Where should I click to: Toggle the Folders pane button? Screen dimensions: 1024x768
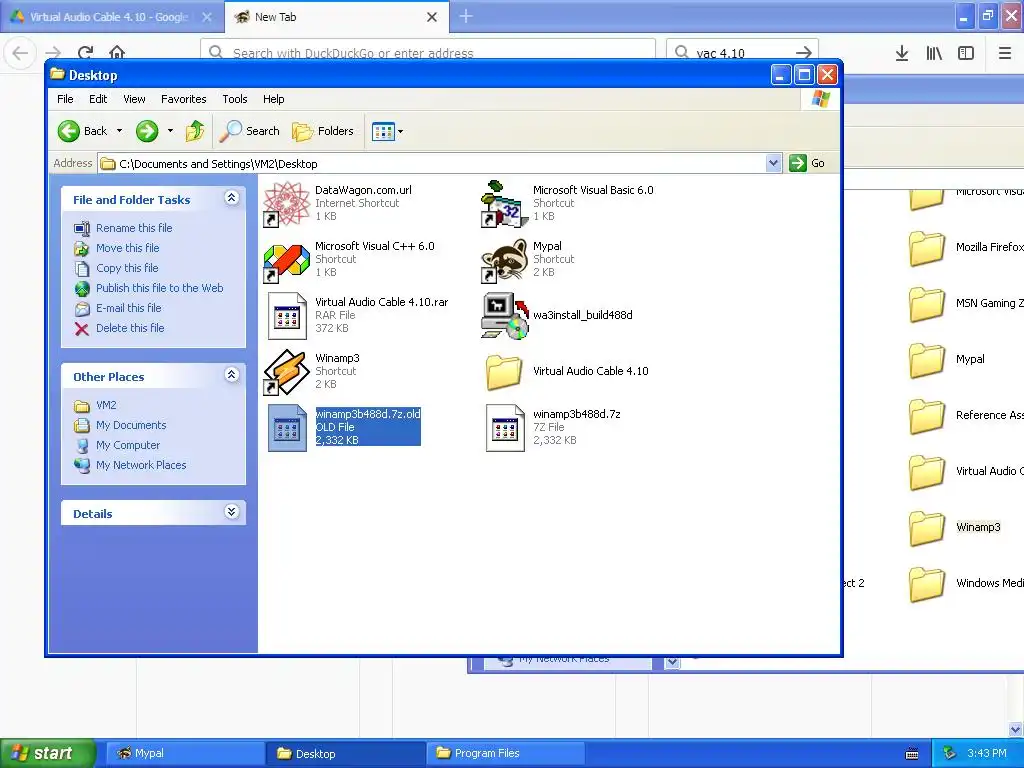(x=323, y=131)
